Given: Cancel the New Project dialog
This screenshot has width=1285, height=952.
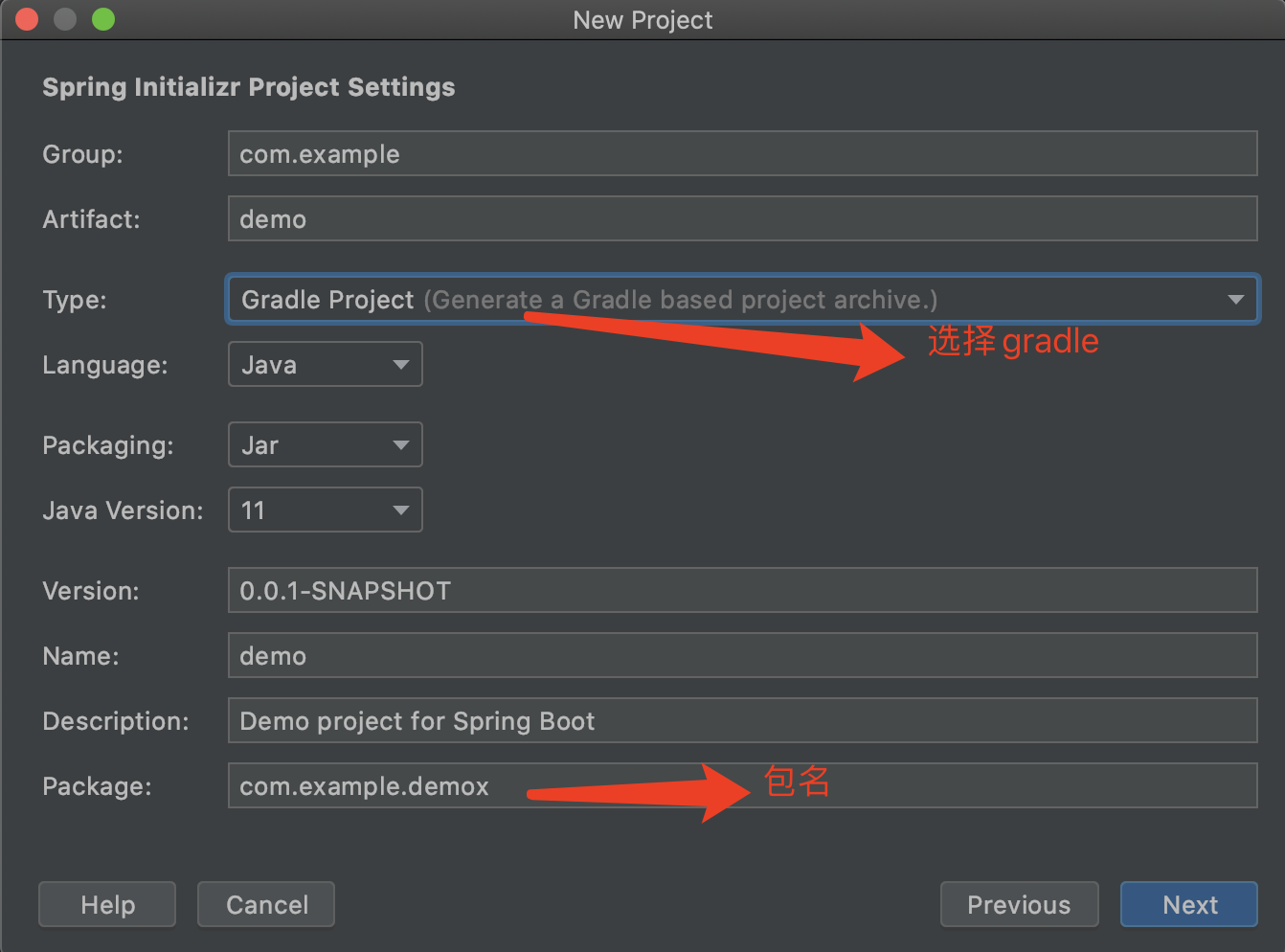Looking at the screenshot, I should point(266,905).
